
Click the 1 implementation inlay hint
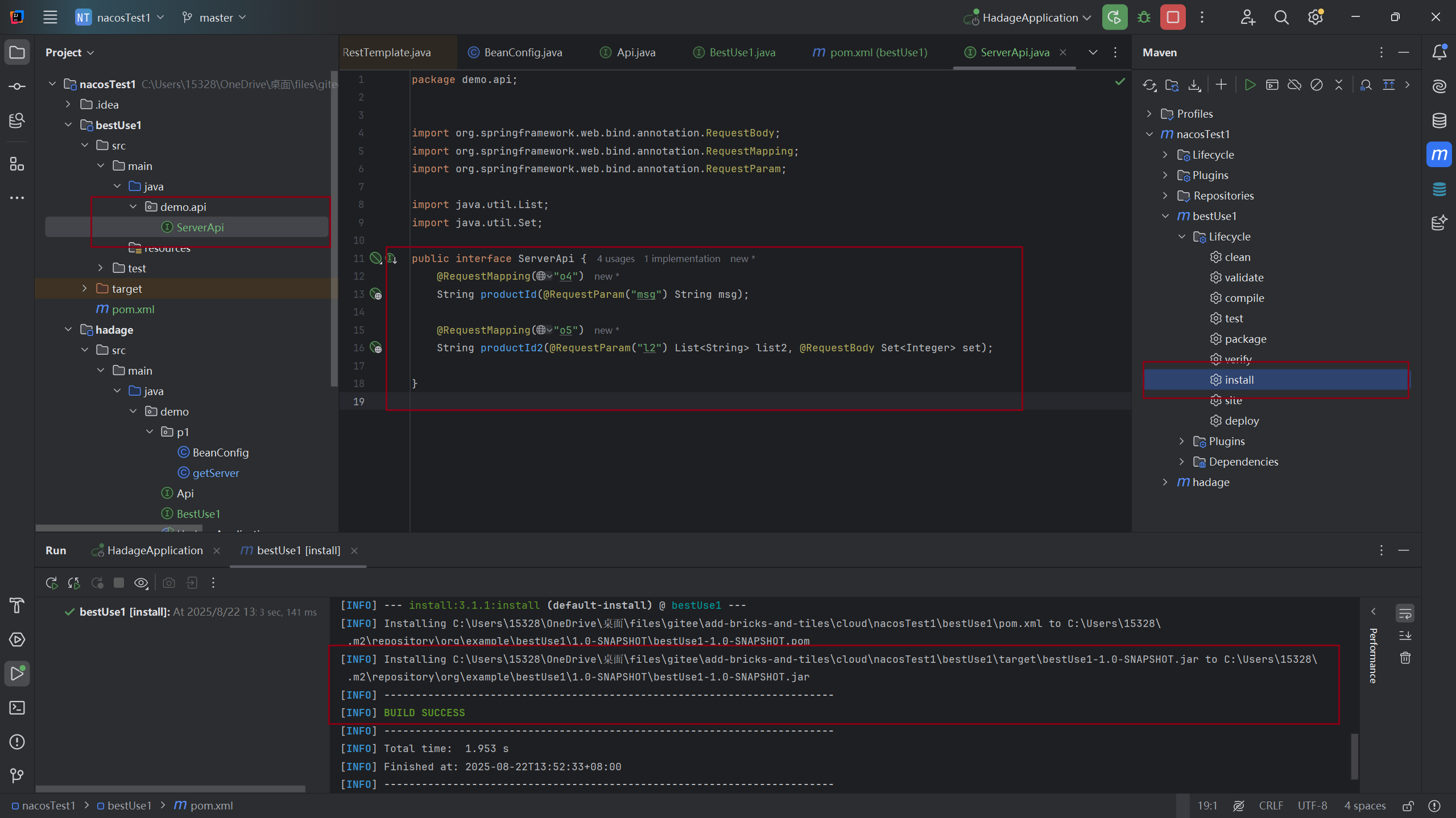pos(682,259)
